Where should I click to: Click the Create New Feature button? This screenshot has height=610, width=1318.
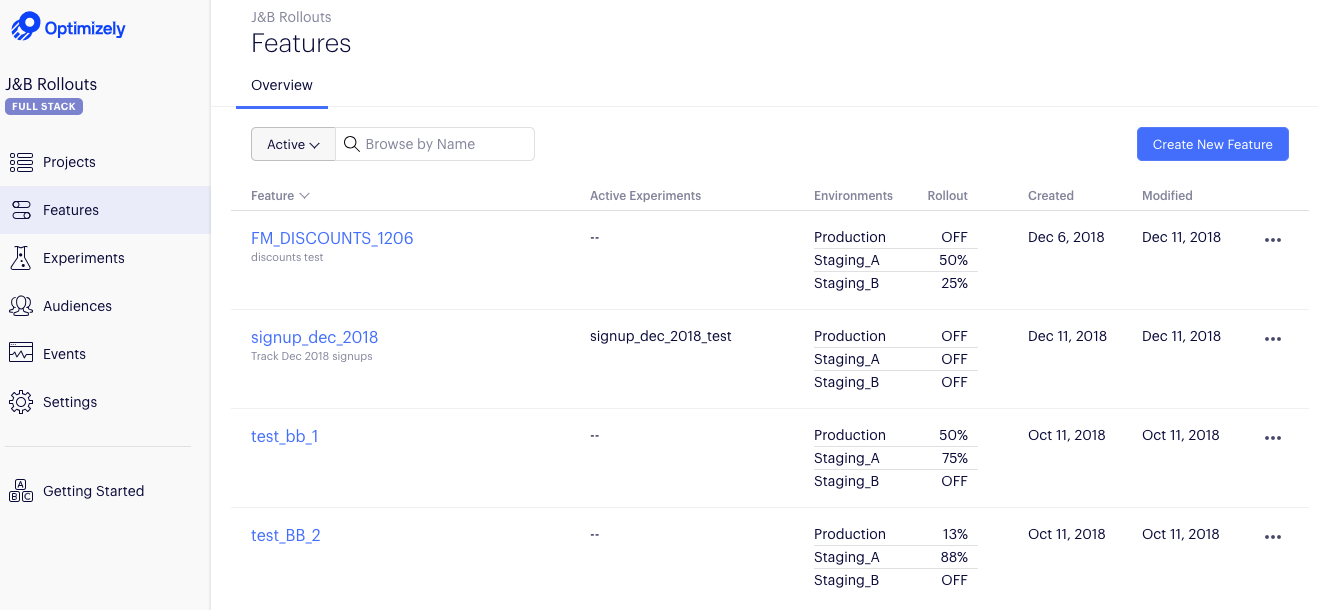coord(1212,144)
